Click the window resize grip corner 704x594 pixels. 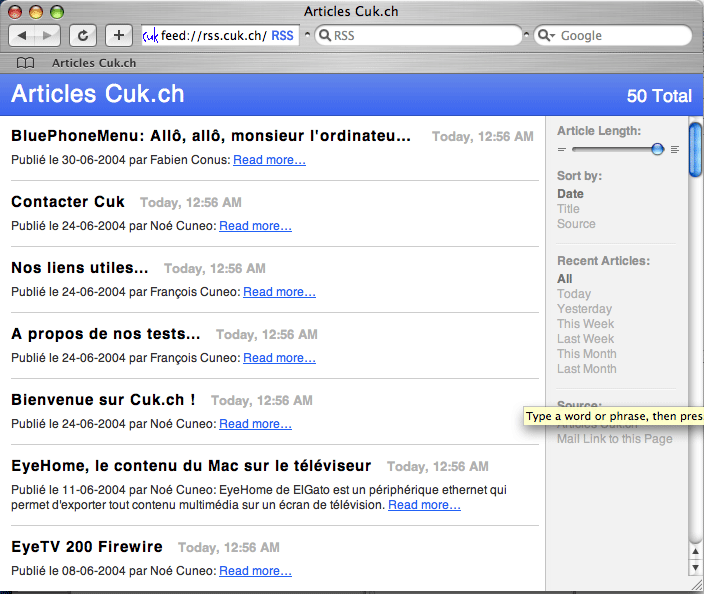[x=697, y=585]
